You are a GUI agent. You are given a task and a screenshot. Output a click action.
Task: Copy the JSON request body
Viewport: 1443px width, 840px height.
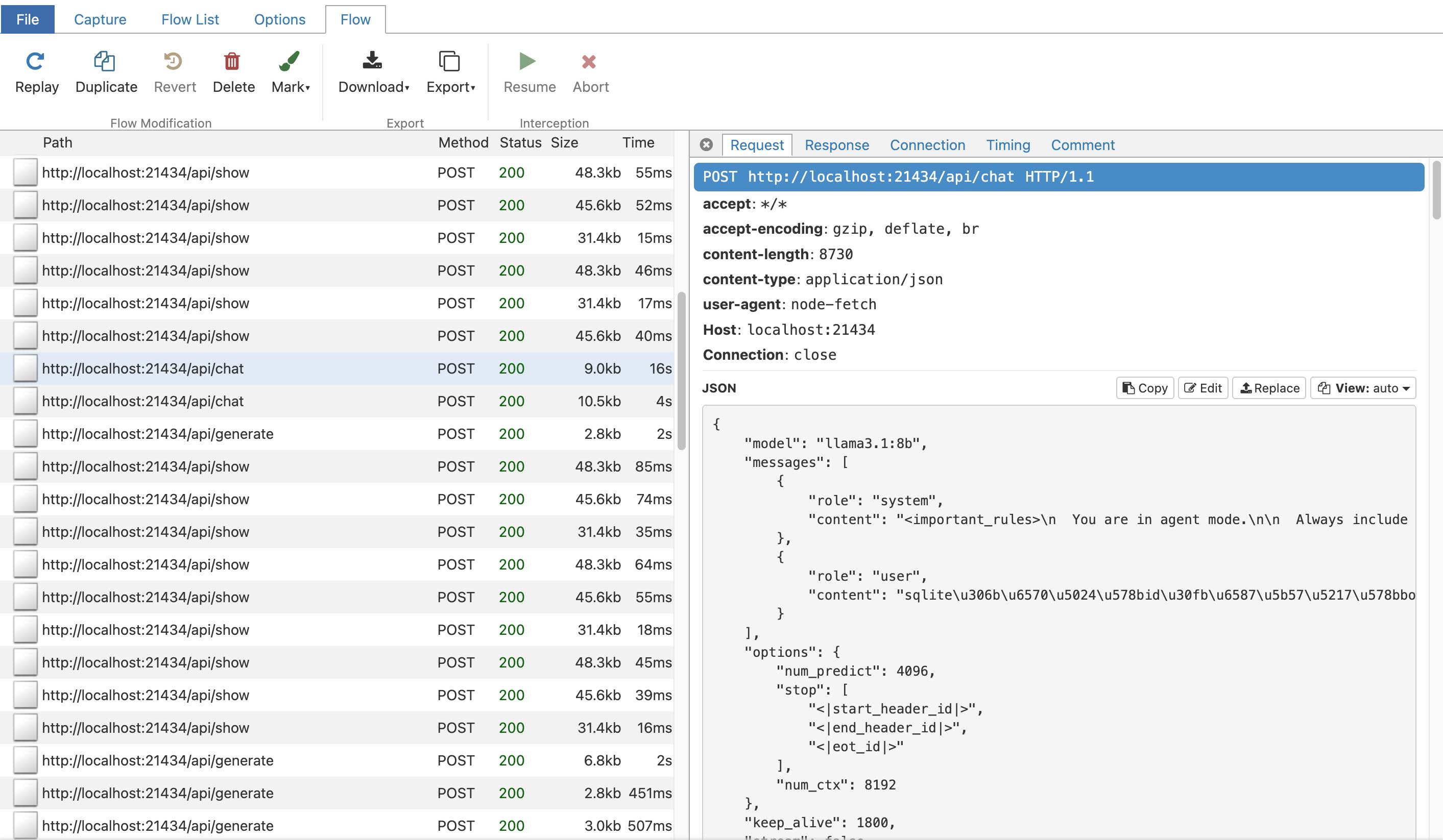tap(1145, 388)
